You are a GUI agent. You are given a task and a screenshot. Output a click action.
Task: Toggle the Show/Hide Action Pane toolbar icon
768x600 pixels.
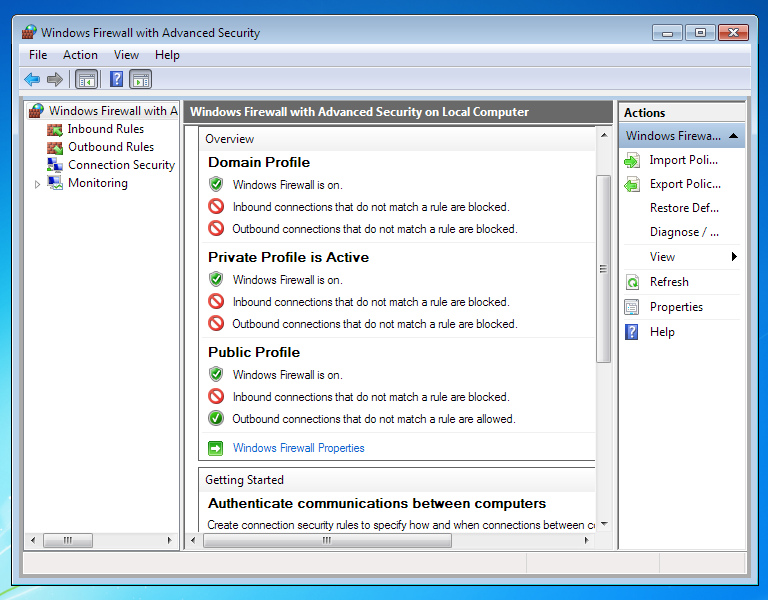(x=141, y=79)
